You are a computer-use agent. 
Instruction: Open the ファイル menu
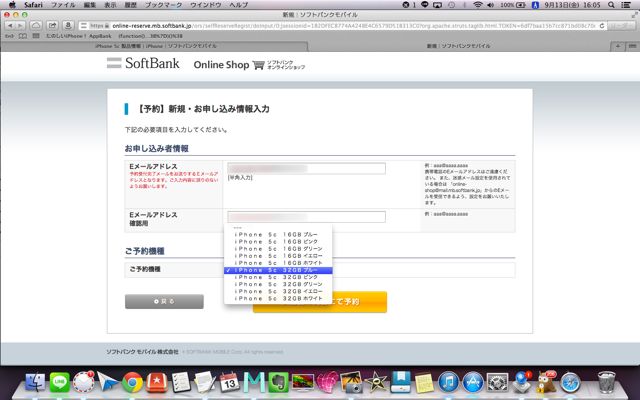tap(63, 5)
